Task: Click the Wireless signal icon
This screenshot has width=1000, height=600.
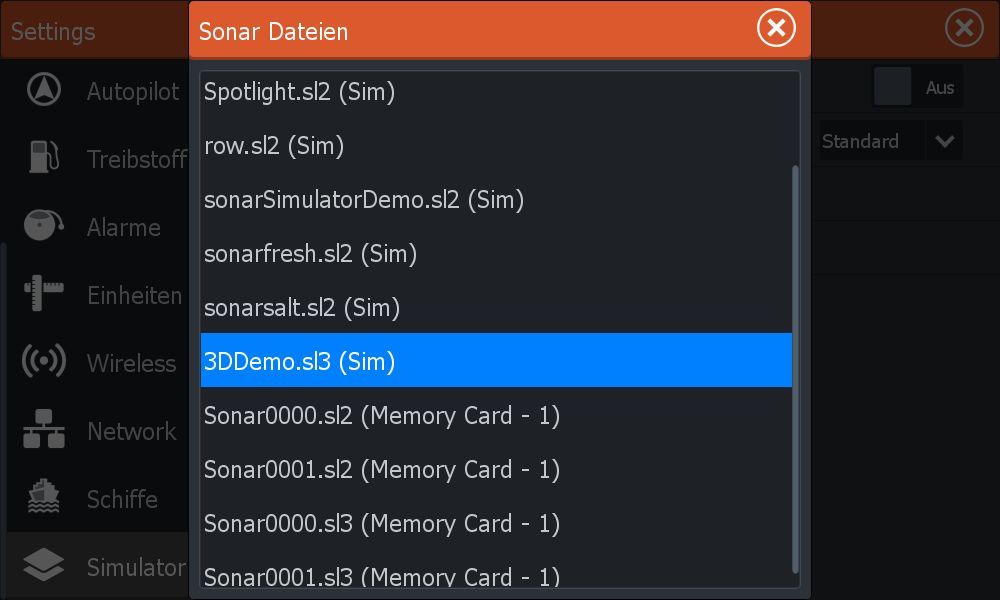Action: click(43, 362)
